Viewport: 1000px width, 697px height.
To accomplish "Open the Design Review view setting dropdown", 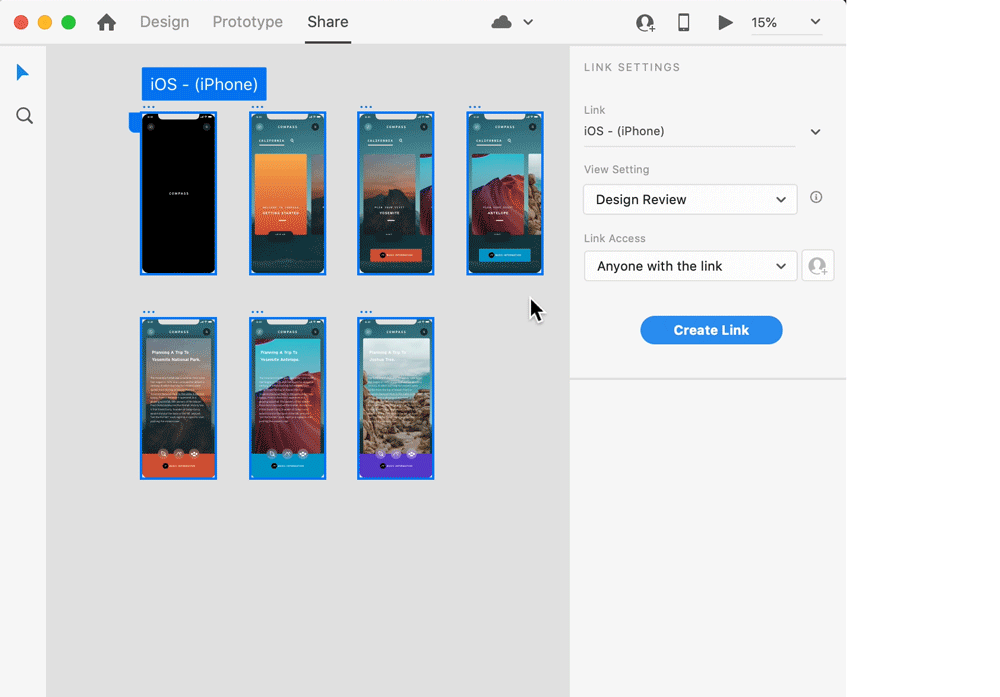I will coord(690,199).
